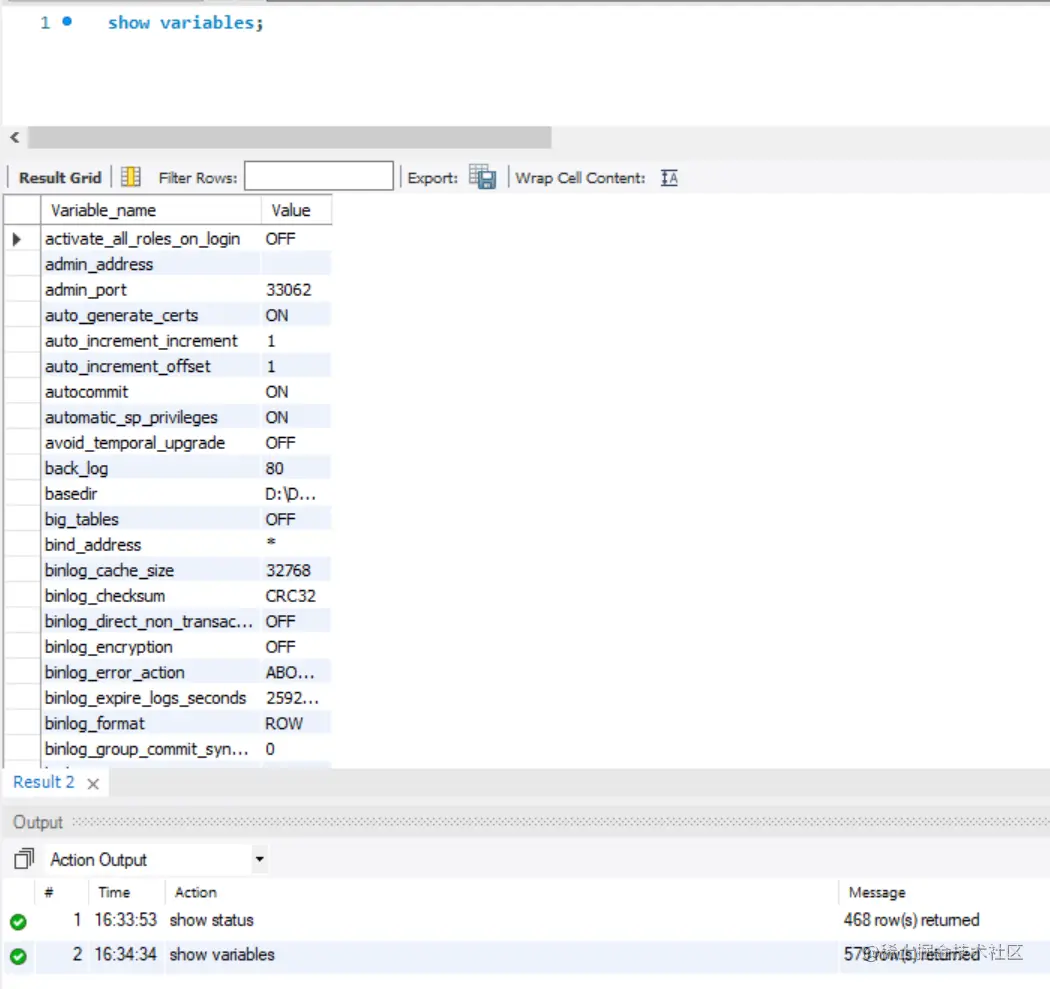Select the admin_port cell
Viewport: 1050px width, 989px height.
151,290
